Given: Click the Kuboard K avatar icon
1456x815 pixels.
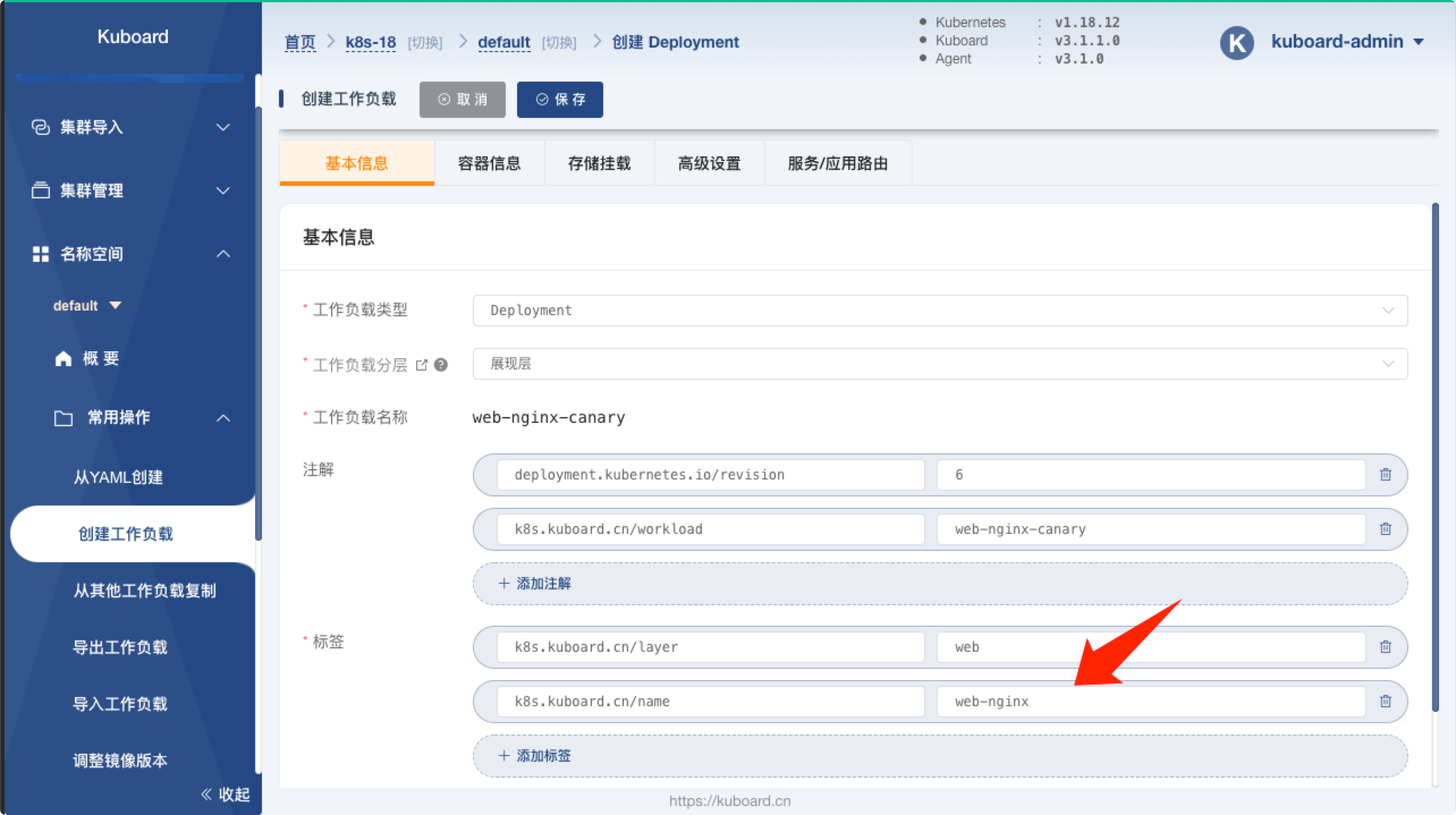Looking at the screenshot, I should click(x=1237, y=43).
